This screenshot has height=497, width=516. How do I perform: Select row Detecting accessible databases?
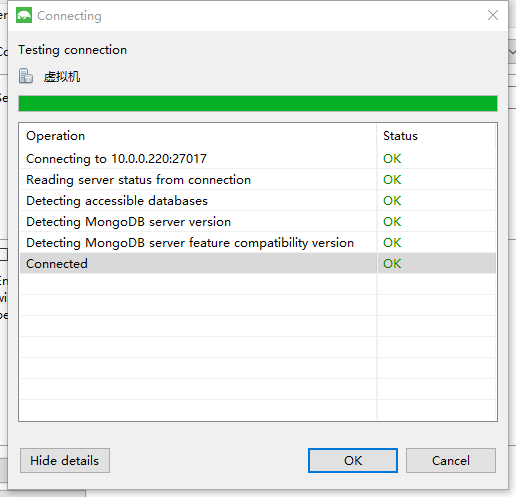258,201
